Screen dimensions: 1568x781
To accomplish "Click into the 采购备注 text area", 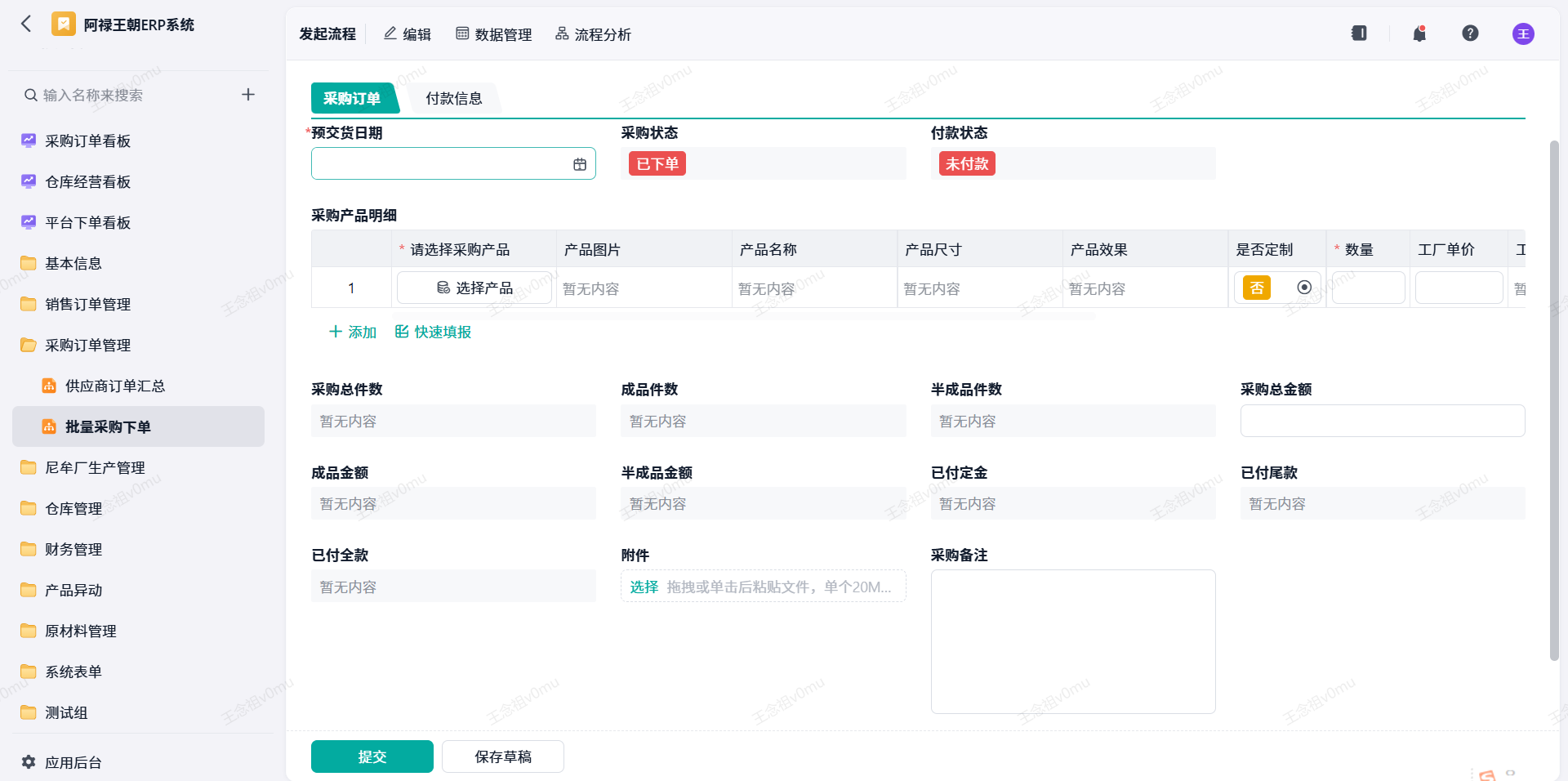I will (x=1073, y=641).
